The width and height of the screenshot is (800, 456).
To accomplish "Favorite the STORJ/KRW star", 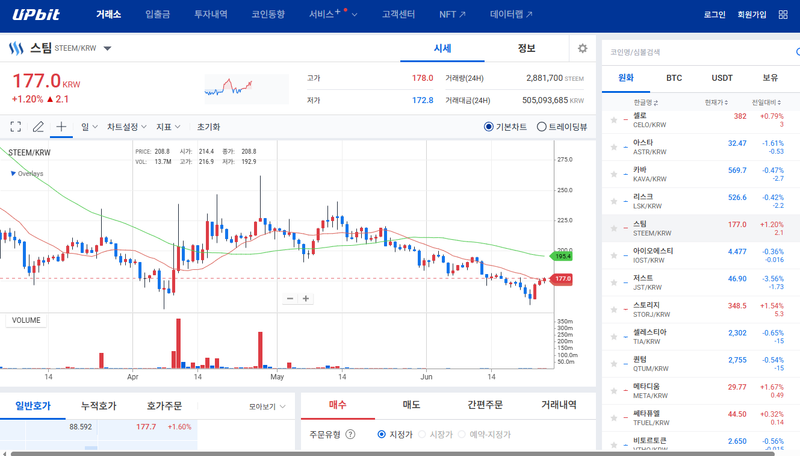I will point(614,309).
